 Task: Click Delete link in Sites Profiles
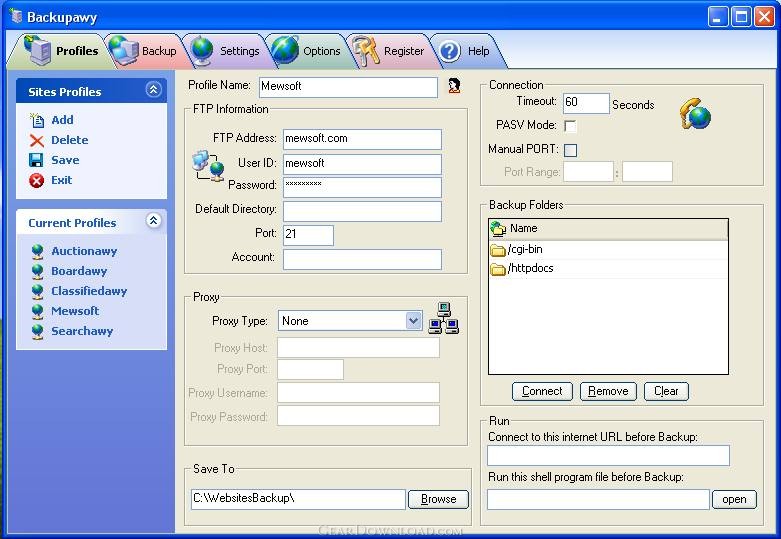[70, 140]
